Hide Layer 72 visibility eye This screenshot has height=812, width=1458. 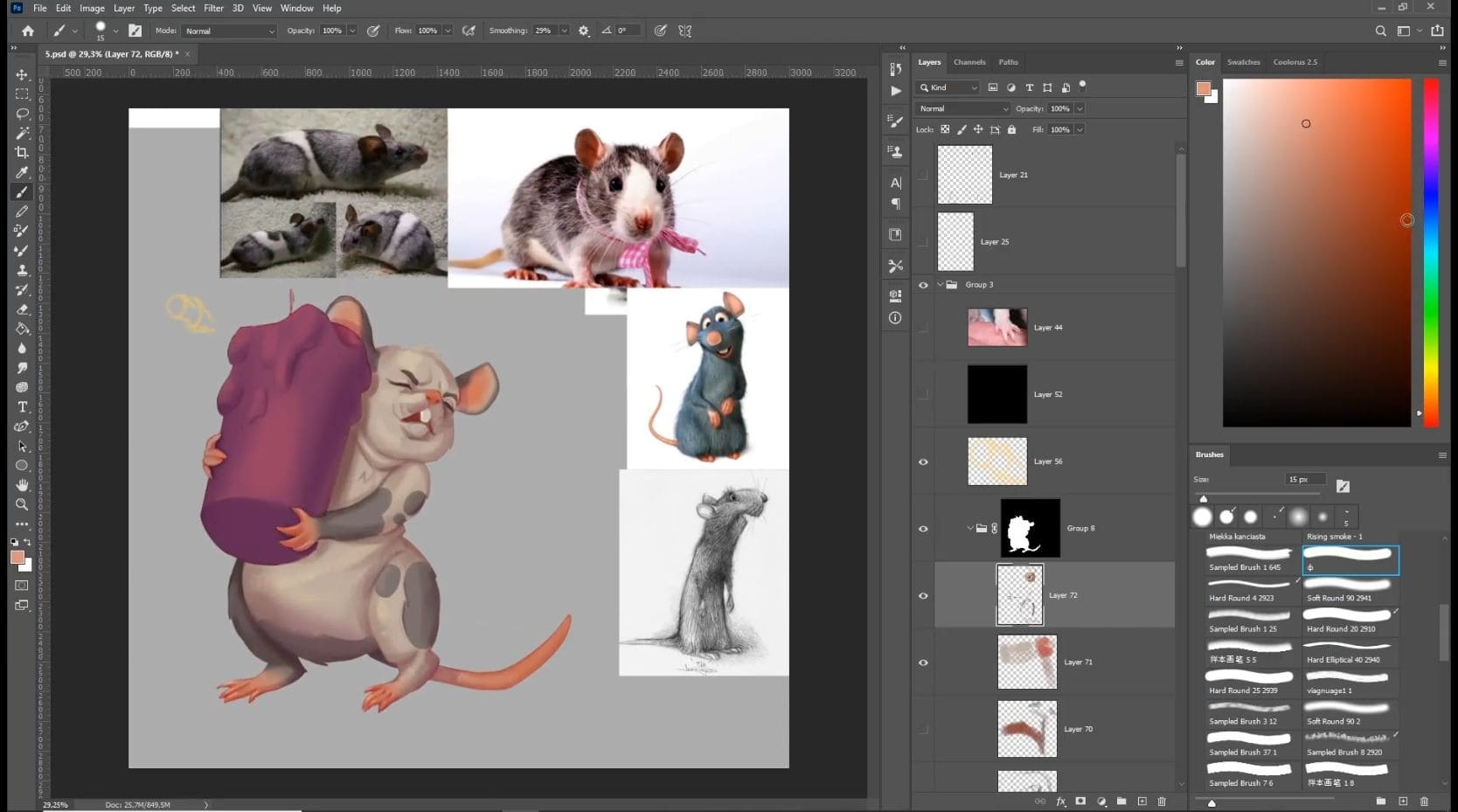[x=923, y=595]
